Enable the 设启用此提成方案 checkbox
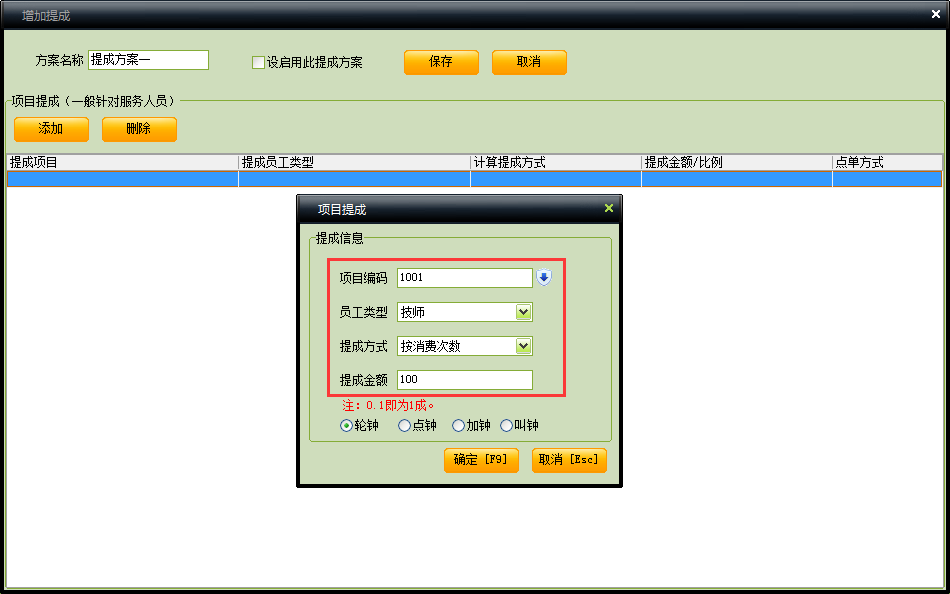950x594 pixels. [x=258, y=62]
